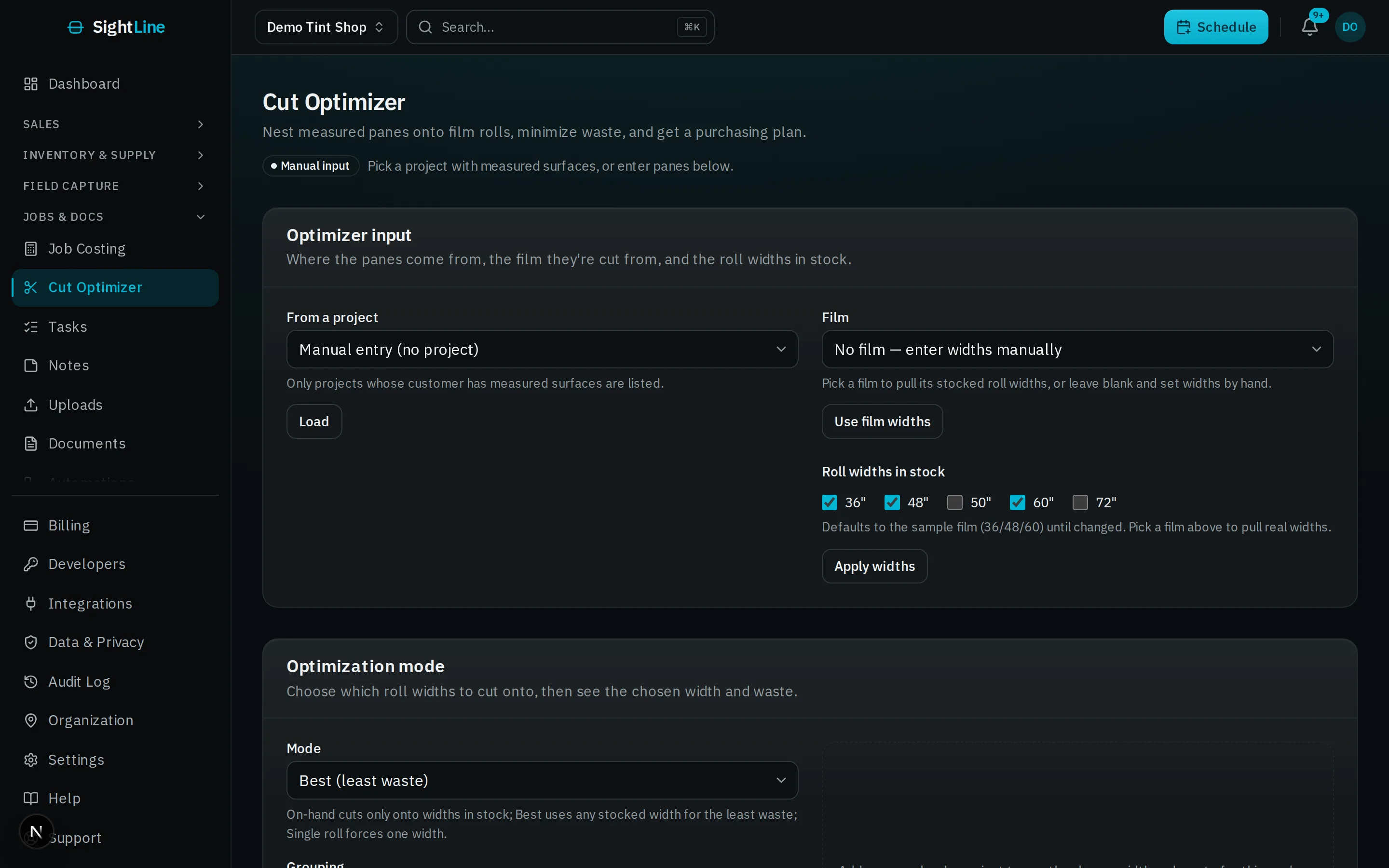Click the Developers key icon

pyautogui.click(x=31, y=564)
